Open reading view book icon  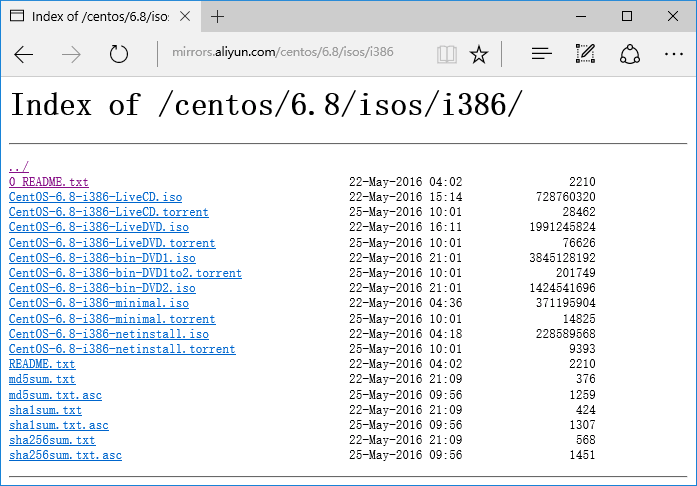point(447,55)
